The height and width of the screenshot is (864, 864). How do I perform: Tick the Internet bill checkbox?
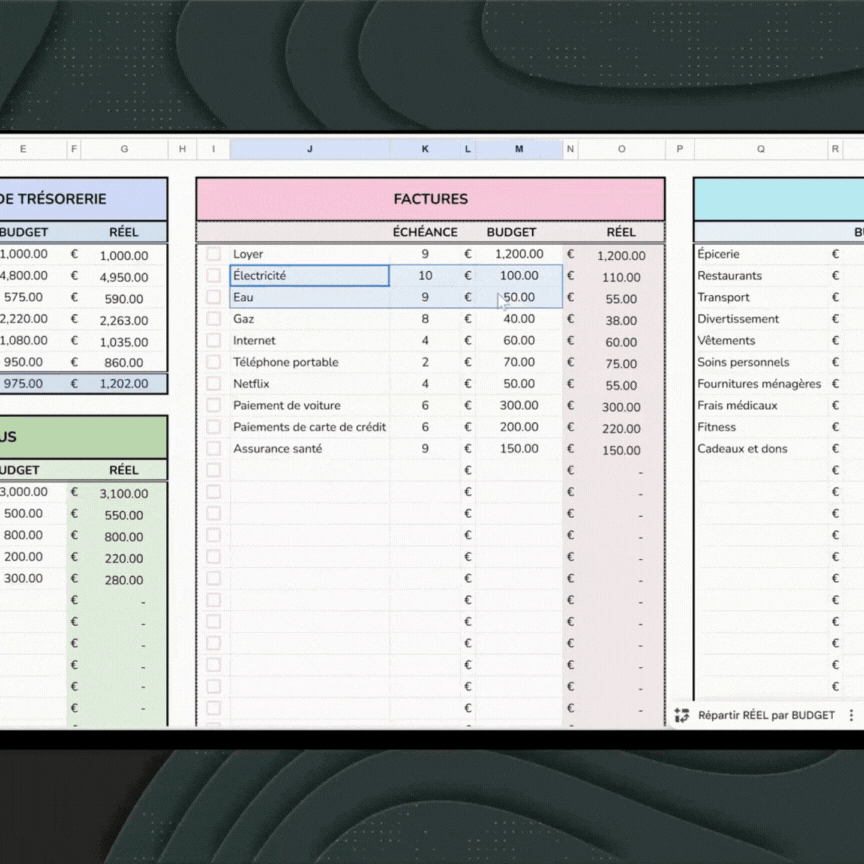coord(213,341)
